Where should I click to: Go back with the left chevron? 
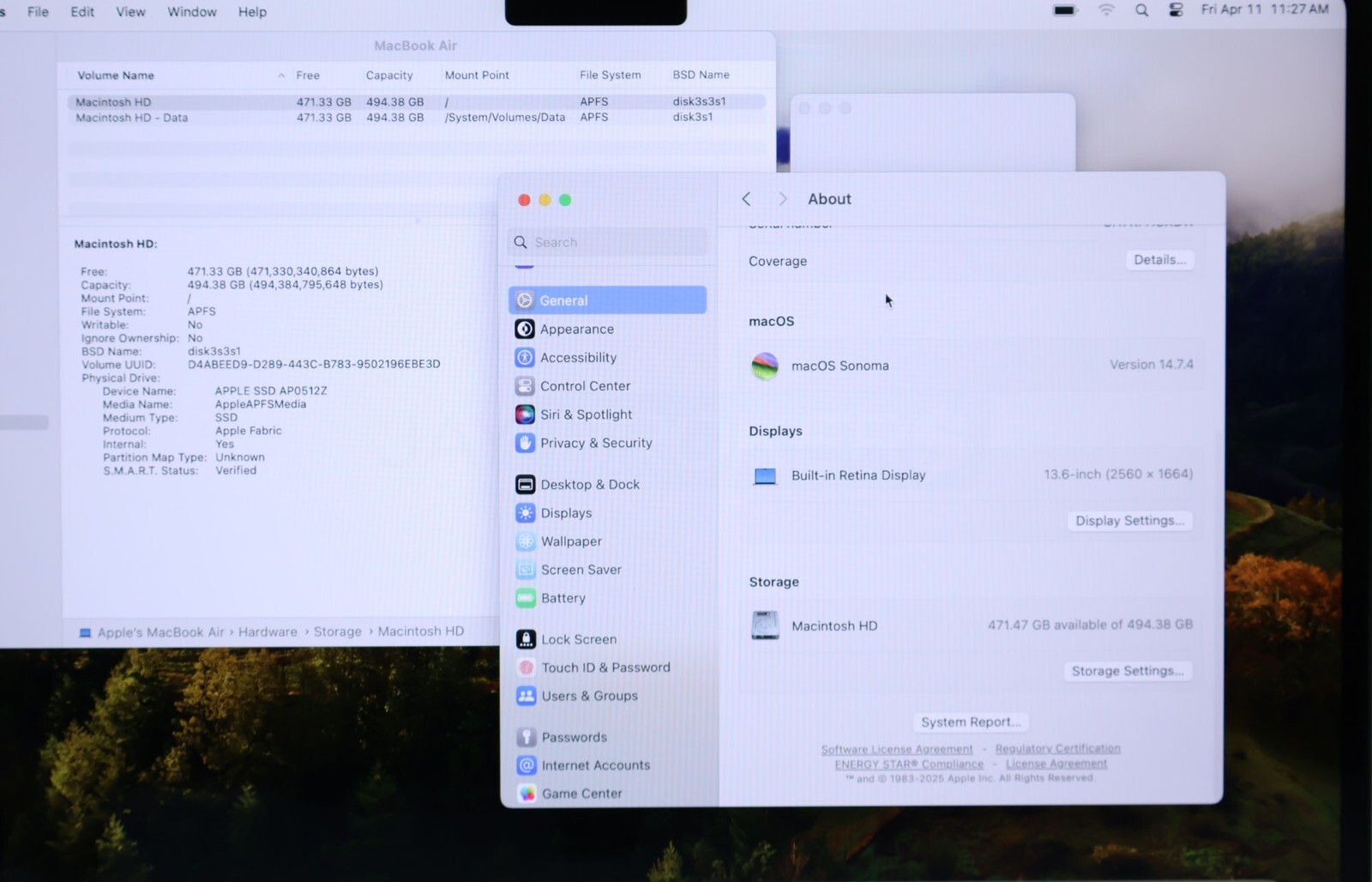click(x=746, y=199)
